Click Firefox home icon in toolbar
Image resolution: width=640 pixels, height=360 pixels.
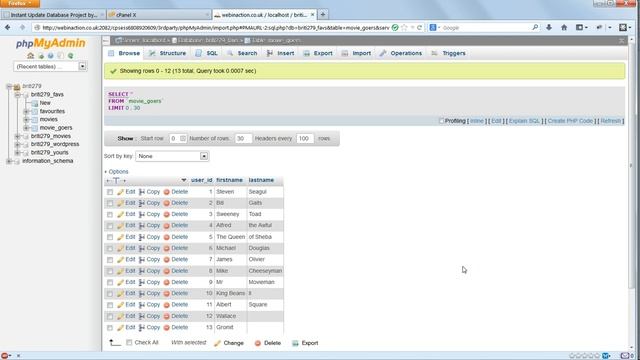coord(564,27)
